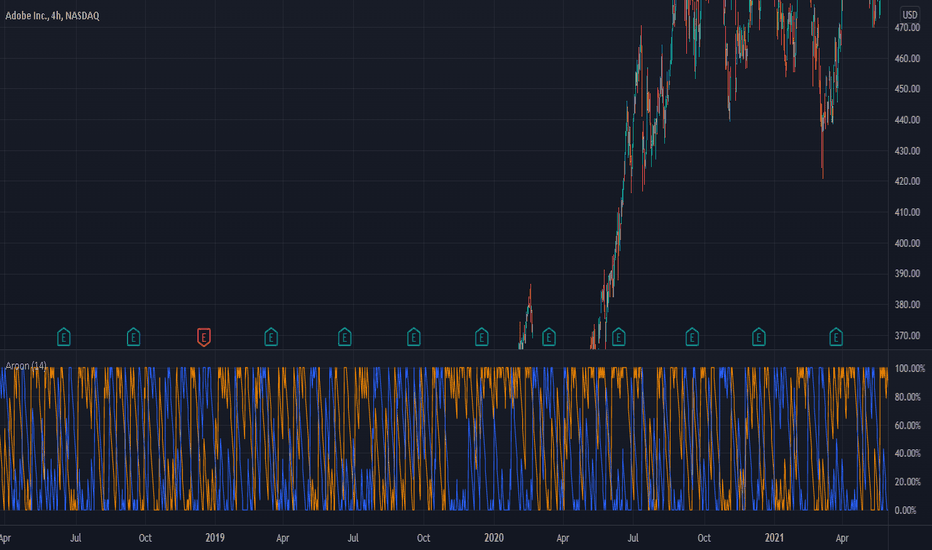Open the December 2020 earnings marker before 2021
The image size is (932, 550).
pos(758,337)
